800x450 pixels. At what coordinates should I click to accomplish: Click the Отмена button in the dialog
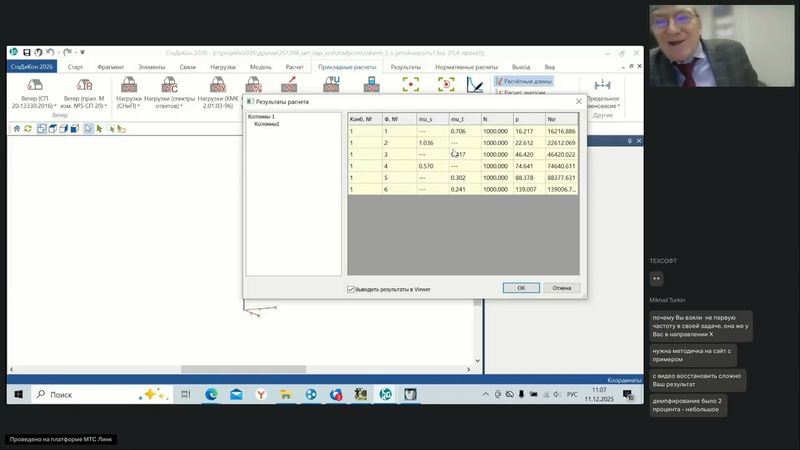tap(561, 287)
